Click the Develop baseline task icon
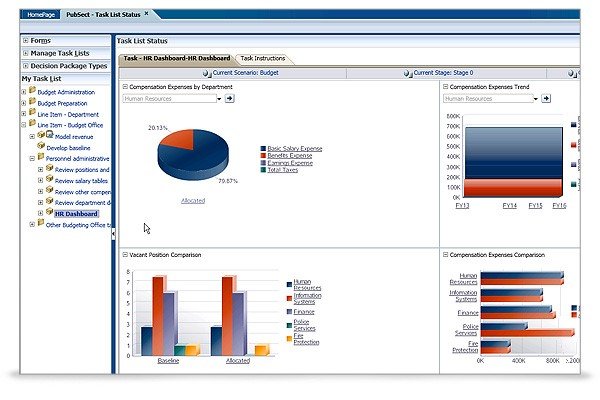Image resolution: width=600 pixels, height=400 pixels. point(41,146)
